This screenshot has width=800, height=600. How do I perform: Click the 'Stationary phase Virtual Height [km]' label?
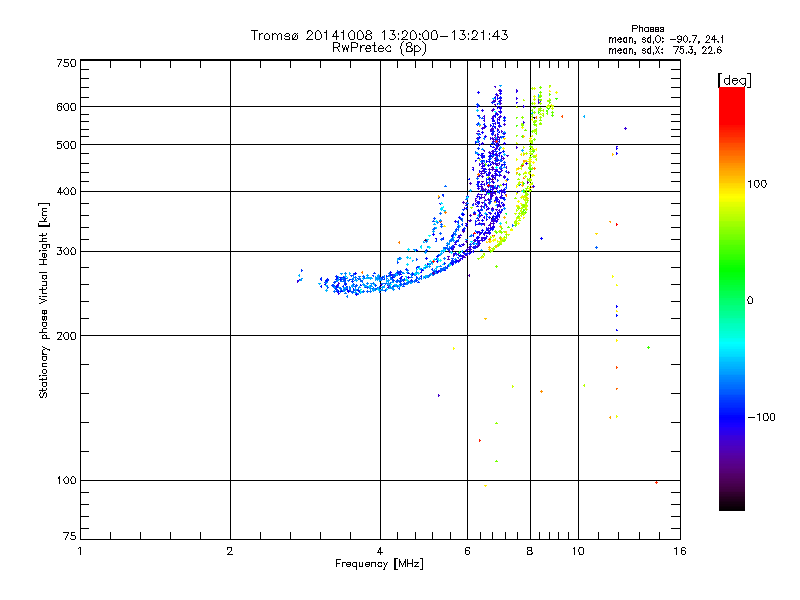[x=44, y=300]
